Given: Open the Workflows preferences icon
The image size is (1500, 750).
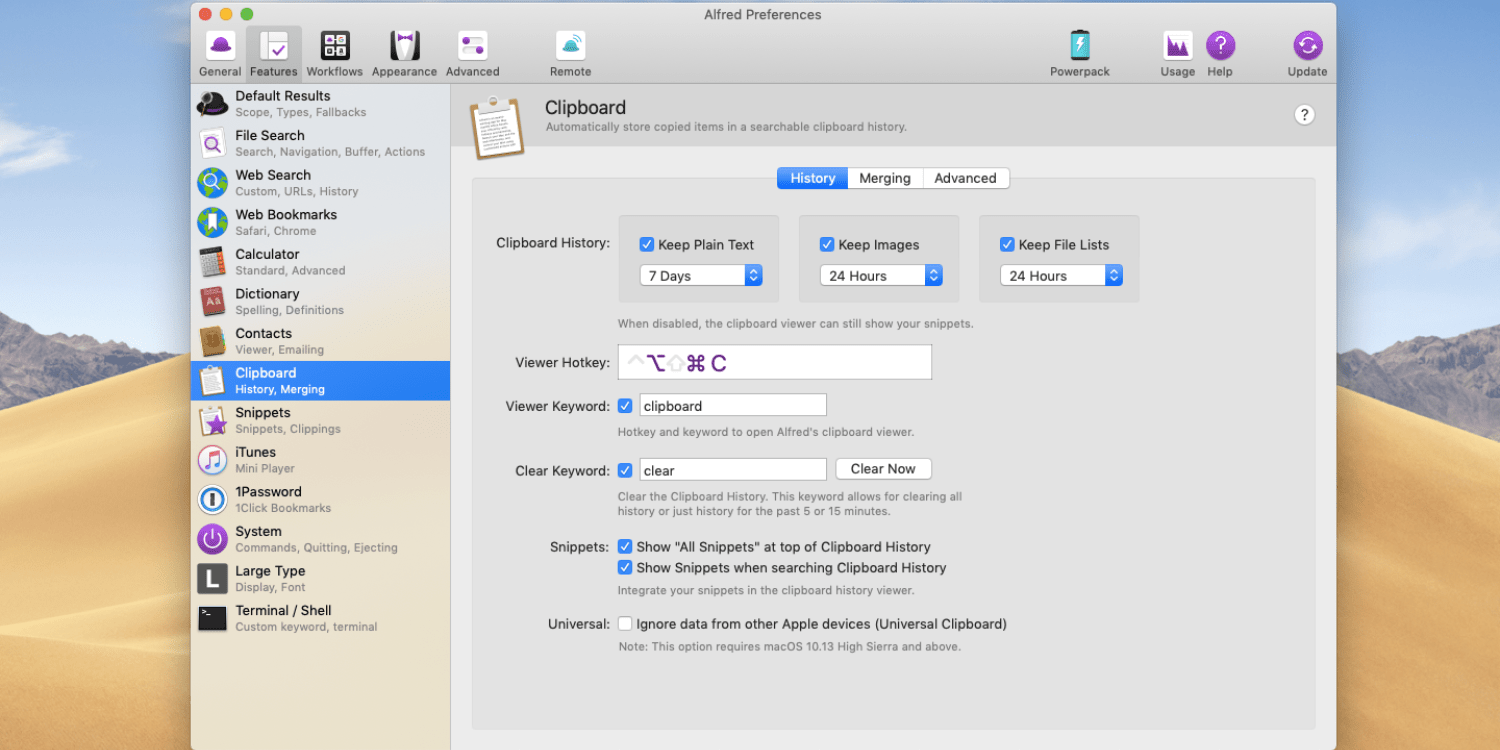Looking at the screenshot, I should [x=334, y=44].
